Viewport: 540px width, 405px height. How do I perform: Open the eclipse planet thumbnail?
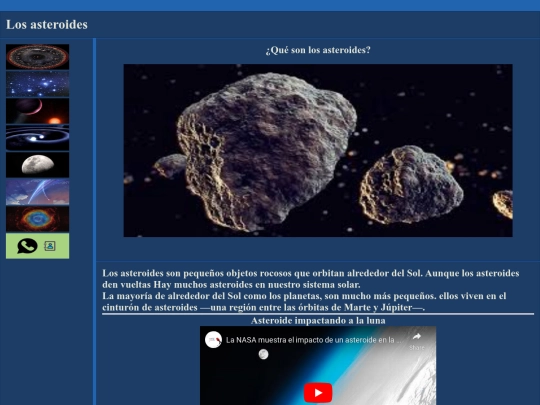coord(38,111)
